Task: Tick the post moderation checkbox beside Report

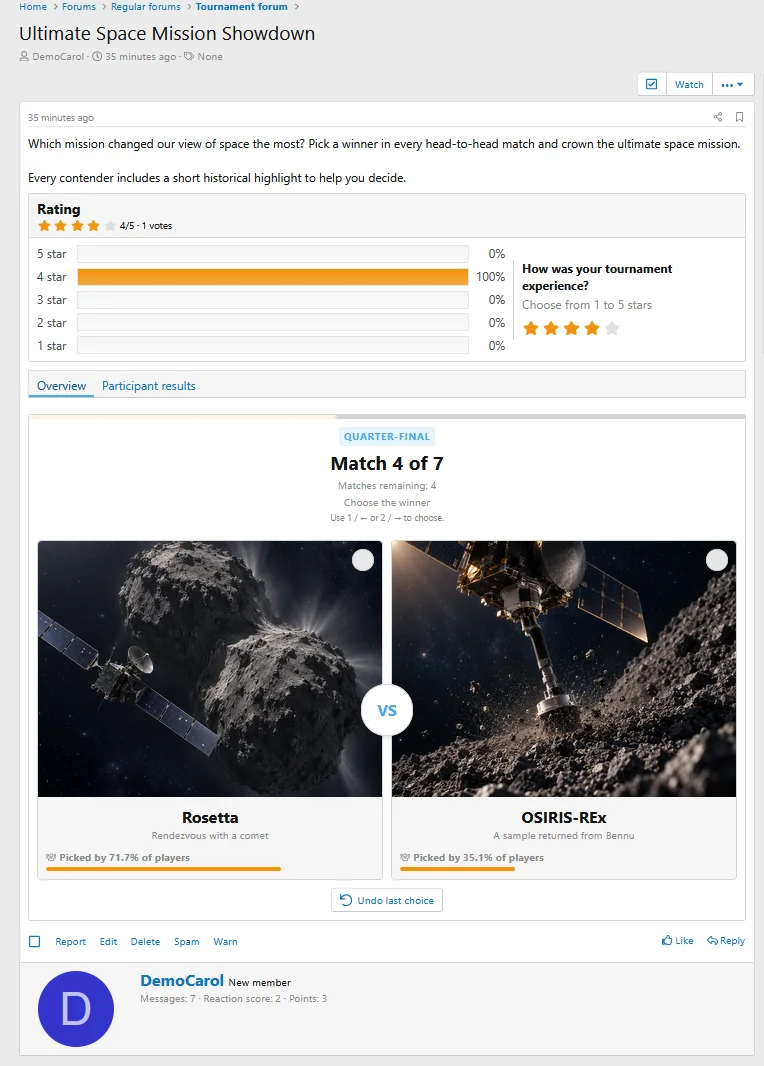Action: (35, 942)
